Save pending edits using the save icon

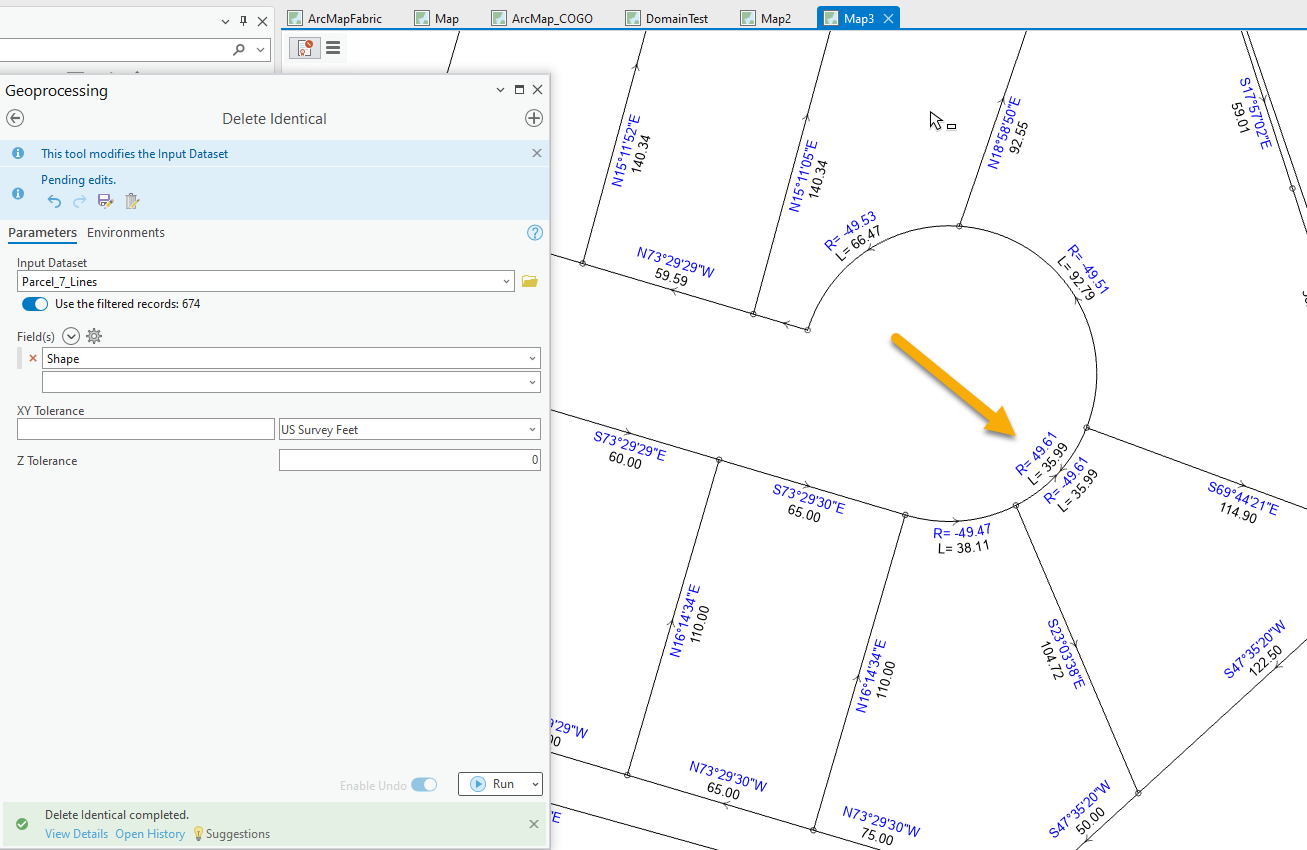pos(105,201)
